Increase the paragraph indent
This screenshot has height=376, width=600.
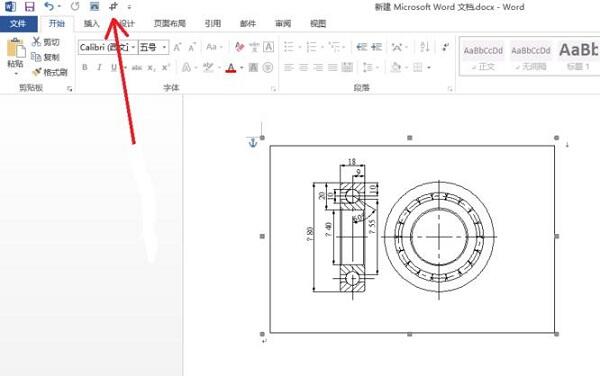click(377, 47)
